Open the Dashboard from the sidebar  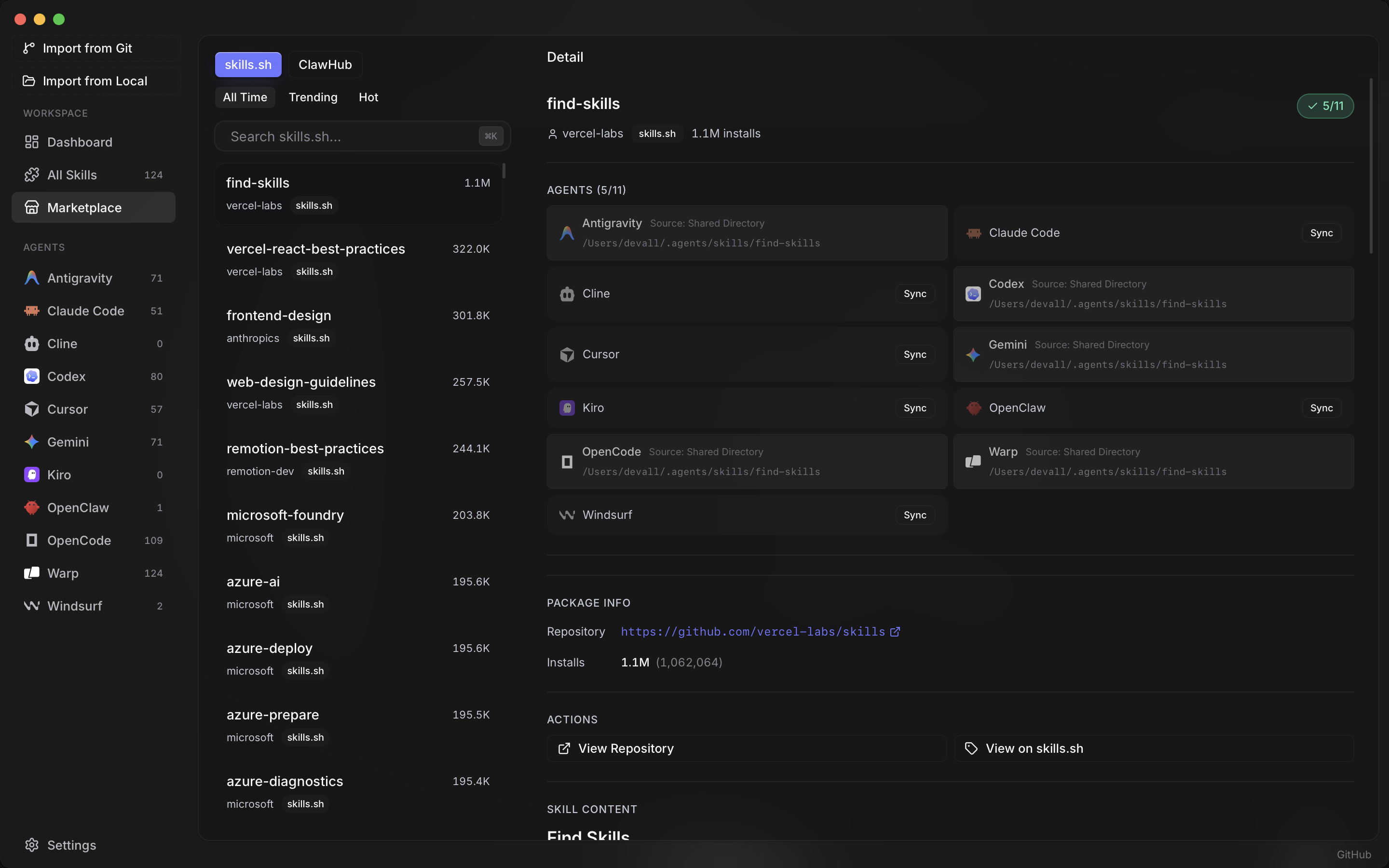pos(79,142)
